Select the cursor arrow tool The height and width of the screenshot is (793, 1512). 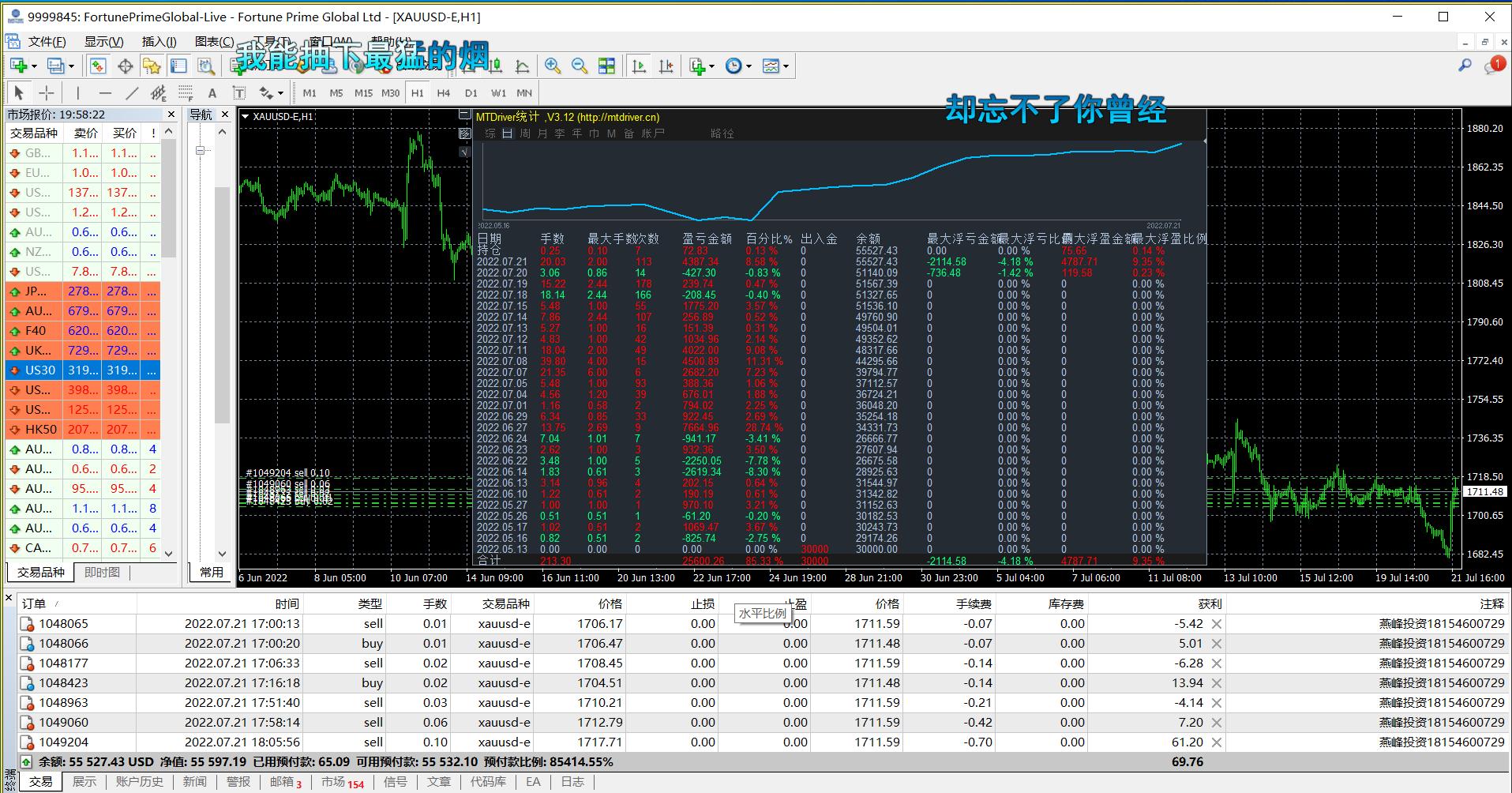[x=19, y=92]
